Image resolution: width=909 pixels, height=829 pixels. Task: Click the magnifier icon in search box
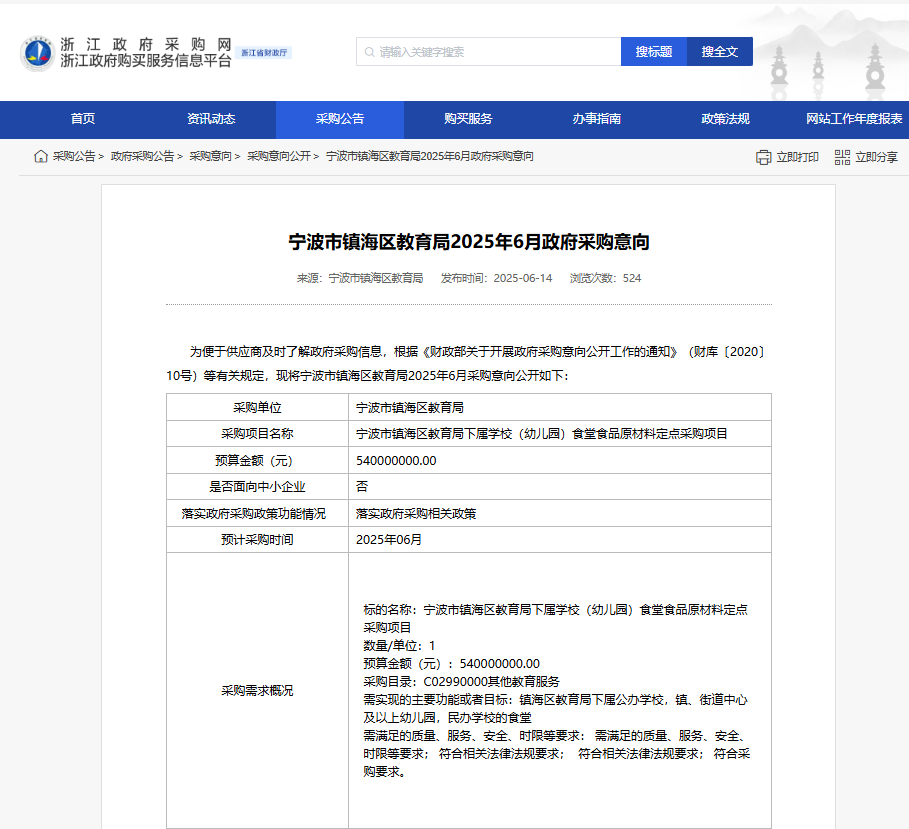[369, 52]
